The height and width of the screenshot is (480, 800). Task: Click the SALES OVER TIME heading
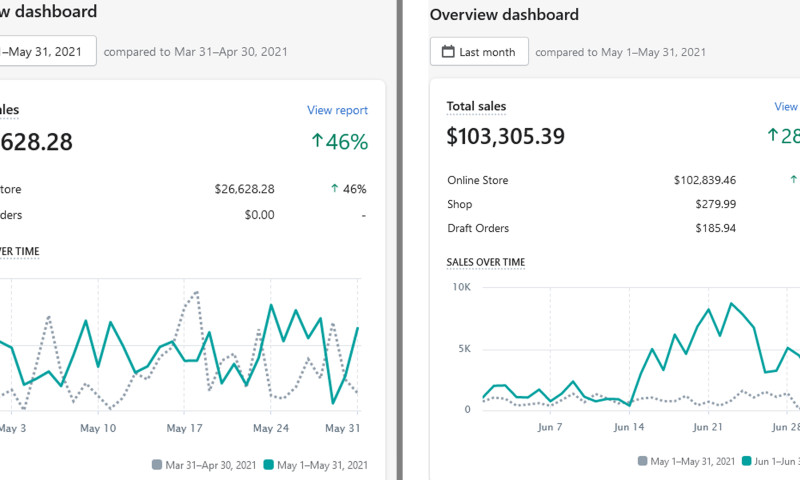(485, 262)
